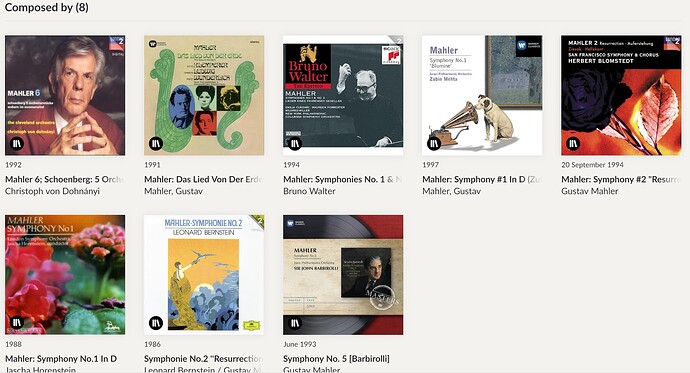The height and width of the screenshot is (373, 690).
Task: Open Bruno Walter edition album artwork
Action: tap(343, 95)
